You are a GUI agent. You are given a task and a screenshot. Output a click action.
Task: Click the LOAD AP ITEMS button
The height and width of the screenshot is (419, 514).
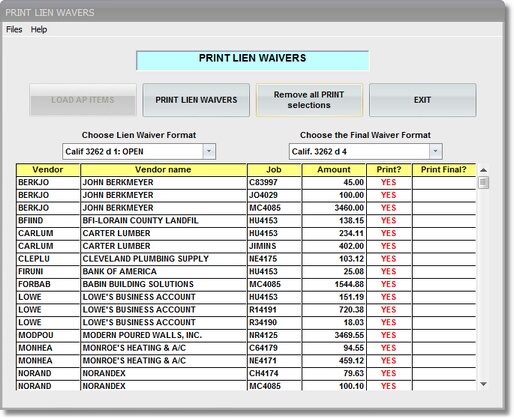83,100
